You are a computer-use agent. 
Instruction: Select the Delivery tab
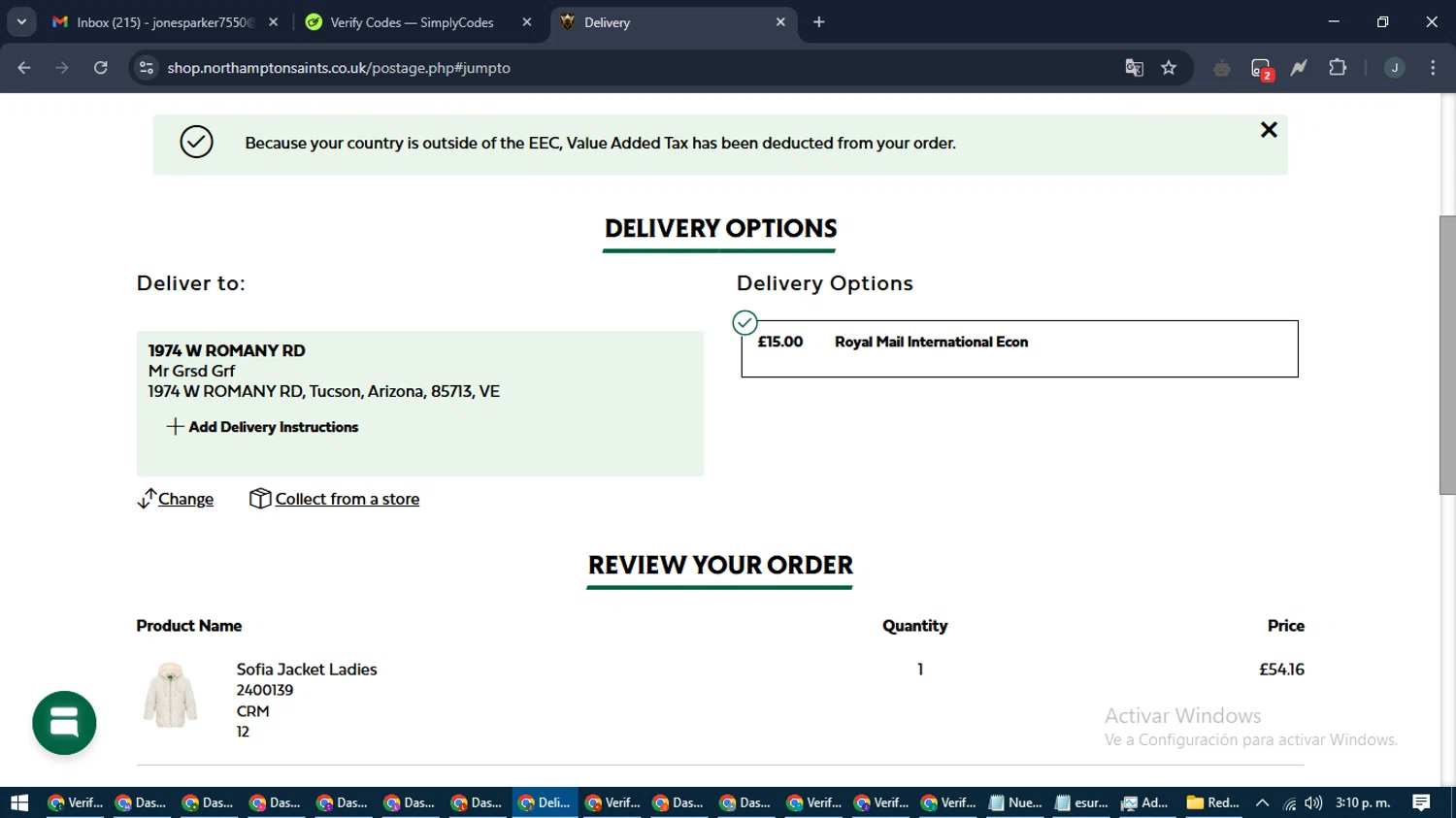pos(673,22)
